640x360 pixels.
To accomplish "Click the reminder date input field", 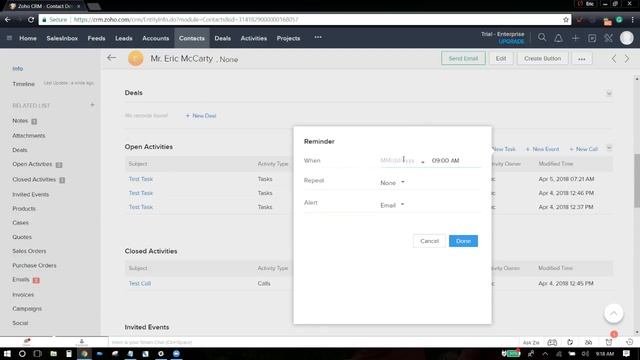I will pos(398,160).
